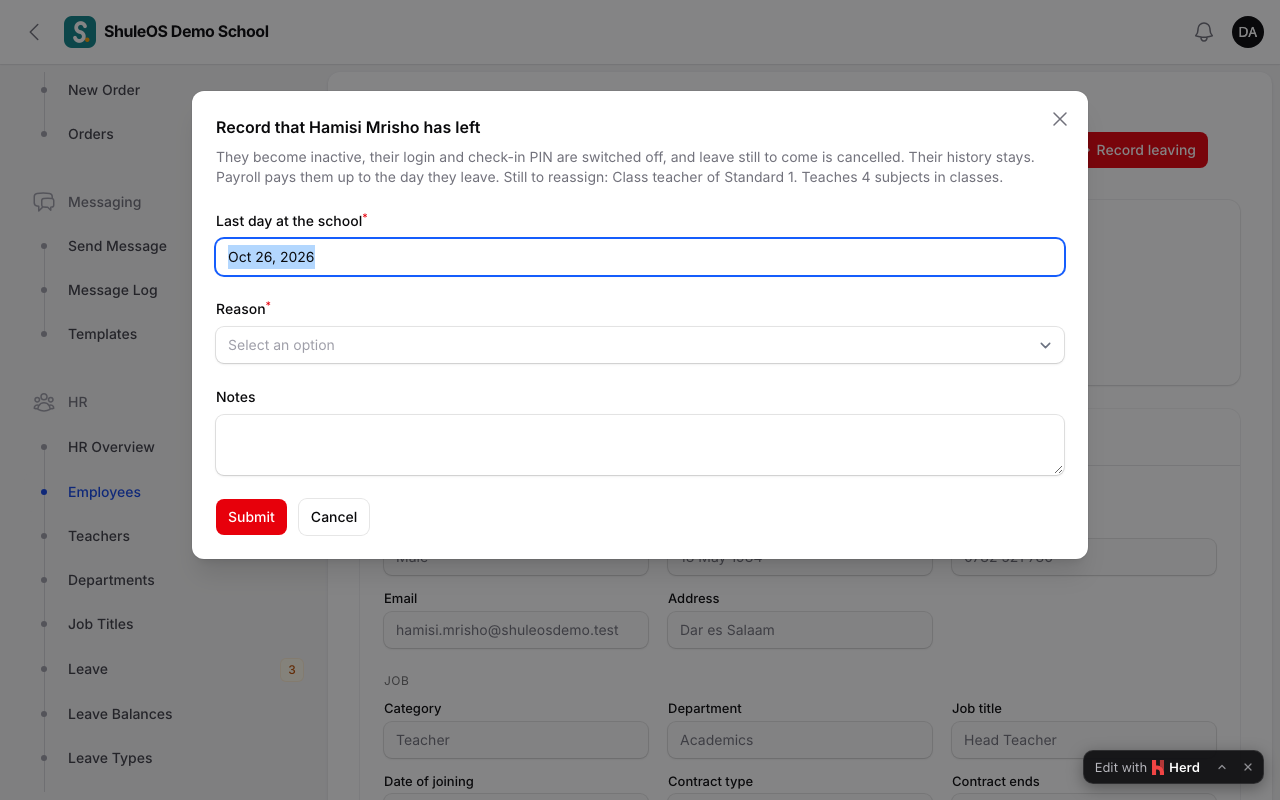1280x800 pixels.
Task: Submit the leaving record
Action: (251, 517)
